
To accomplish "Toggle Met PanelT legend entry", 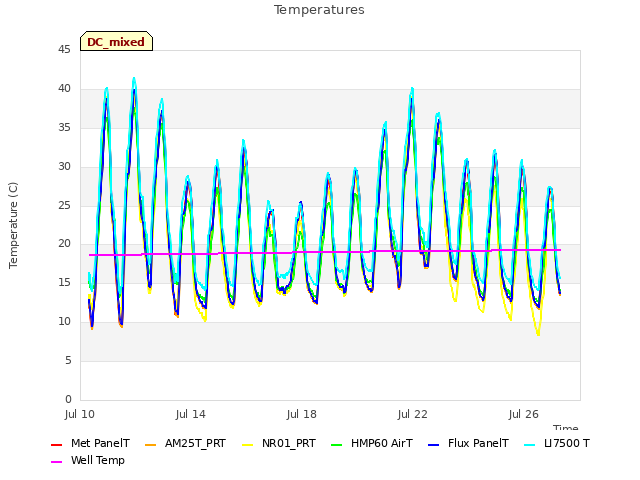I will (x=90, y=443).
